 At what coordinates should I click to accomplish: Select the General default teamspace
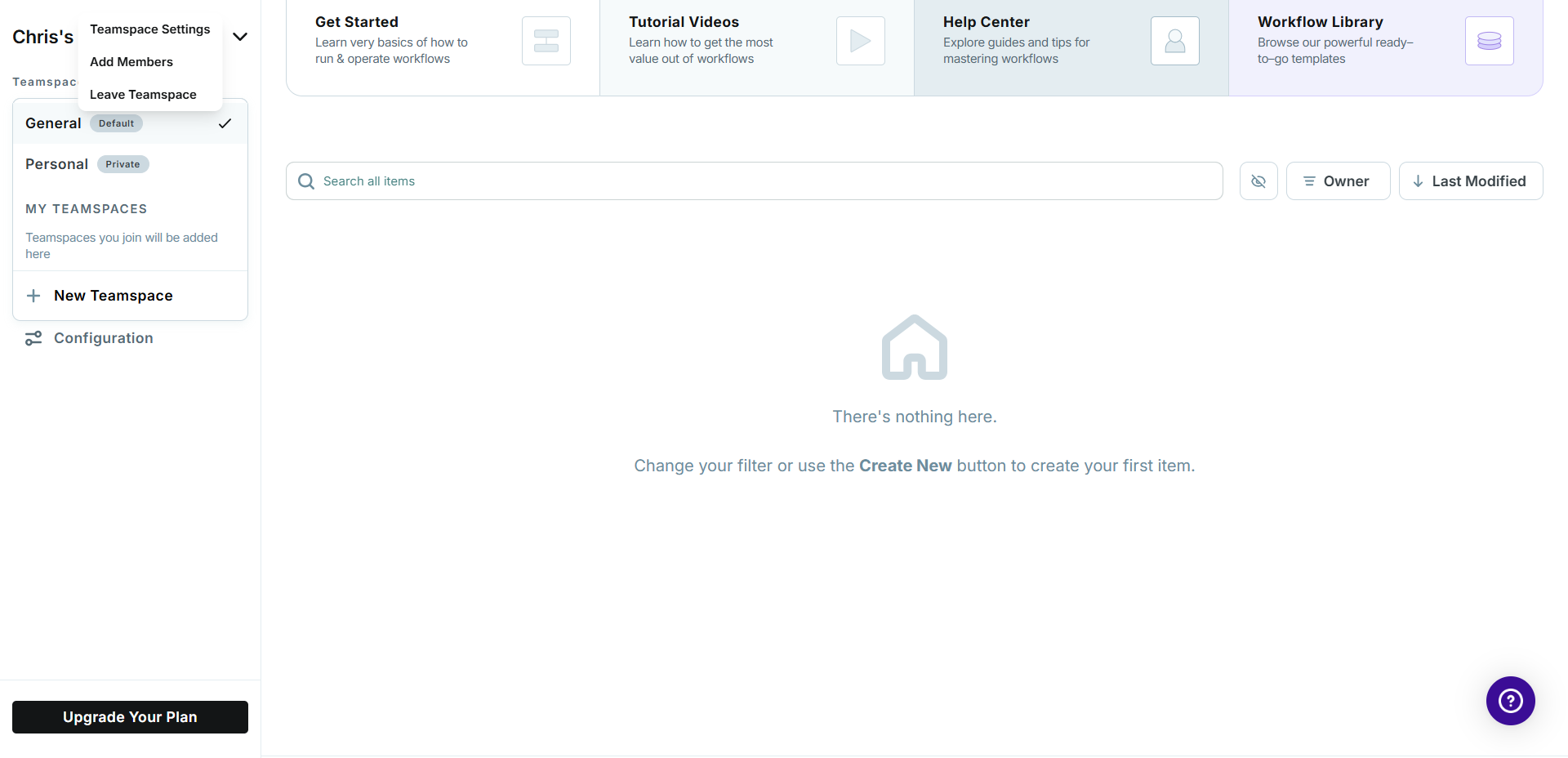point(130,123)
